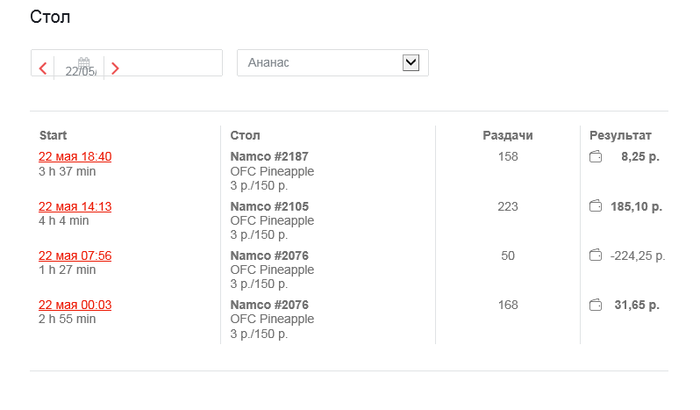This screenshot has width=700, height=410.
Task: Click the Раздачи column header
Action: pyautogui.click(x=508, y=135)
